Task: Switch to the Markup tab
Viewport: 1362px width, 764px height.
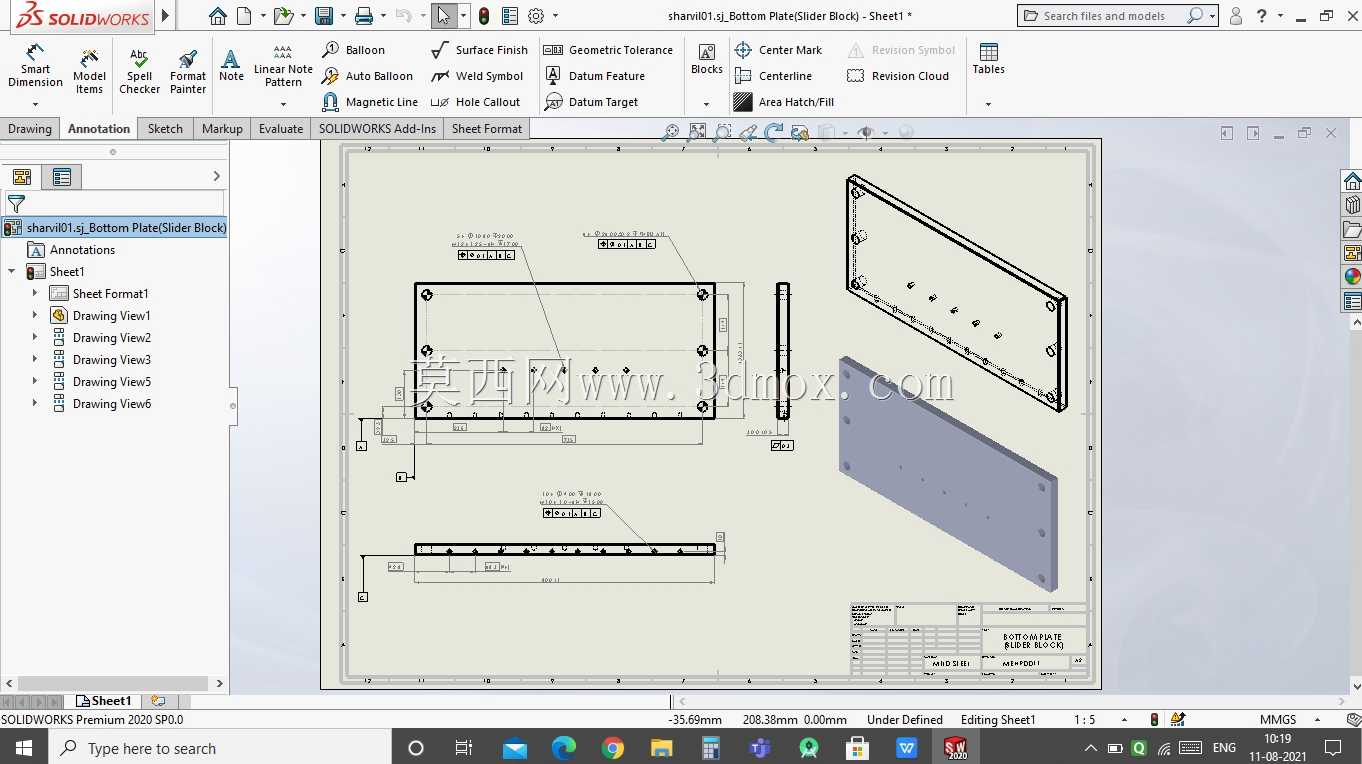Action: click(222, 129)
